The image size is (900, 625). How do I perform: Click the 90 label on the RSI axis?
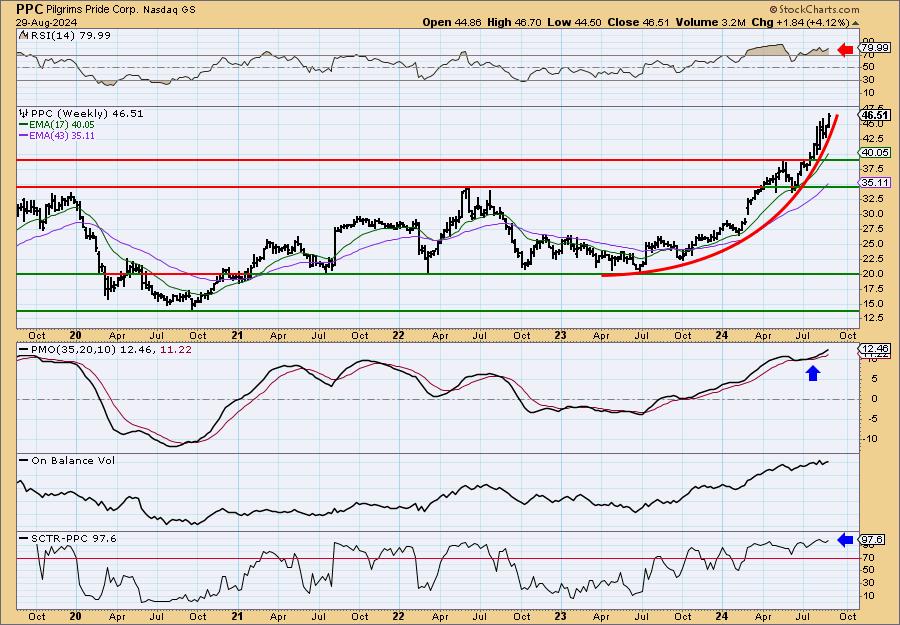point(869,41)
